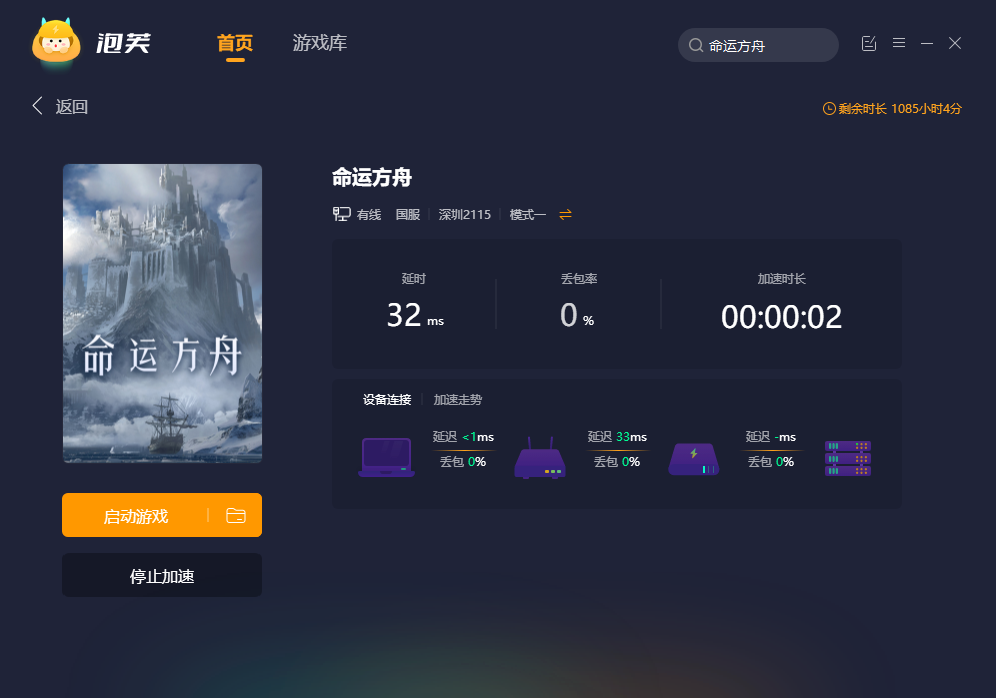
Task: Minimize the Paofu window
Action: click(927, 43)
